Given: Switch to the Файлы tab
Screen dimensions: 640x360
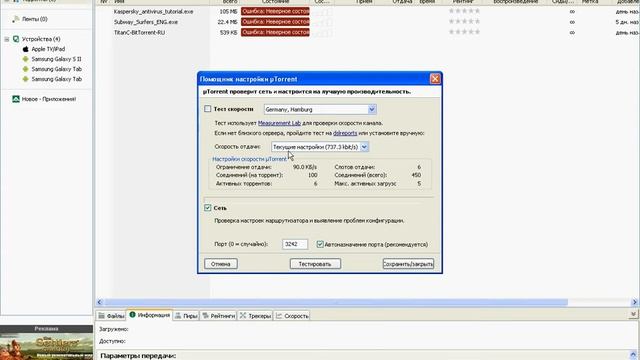Looking at the screenshot, I should tap(111, 316).
